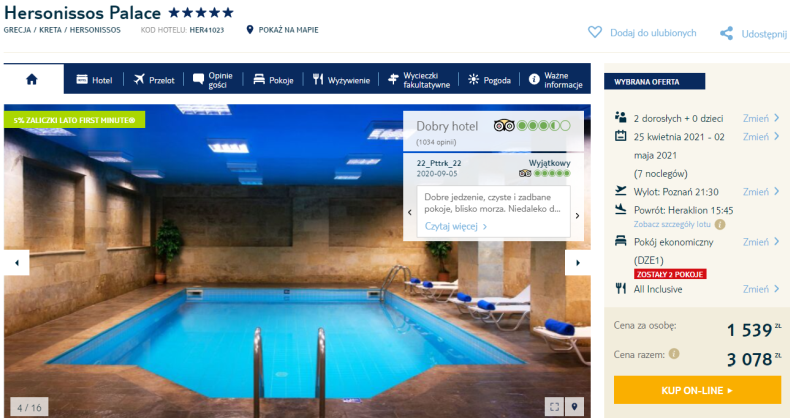This screenshot has height=418, width=790.
Task: Switch to Wyżywienie tab
Action: pyautogui.click(x=341, y=80)
